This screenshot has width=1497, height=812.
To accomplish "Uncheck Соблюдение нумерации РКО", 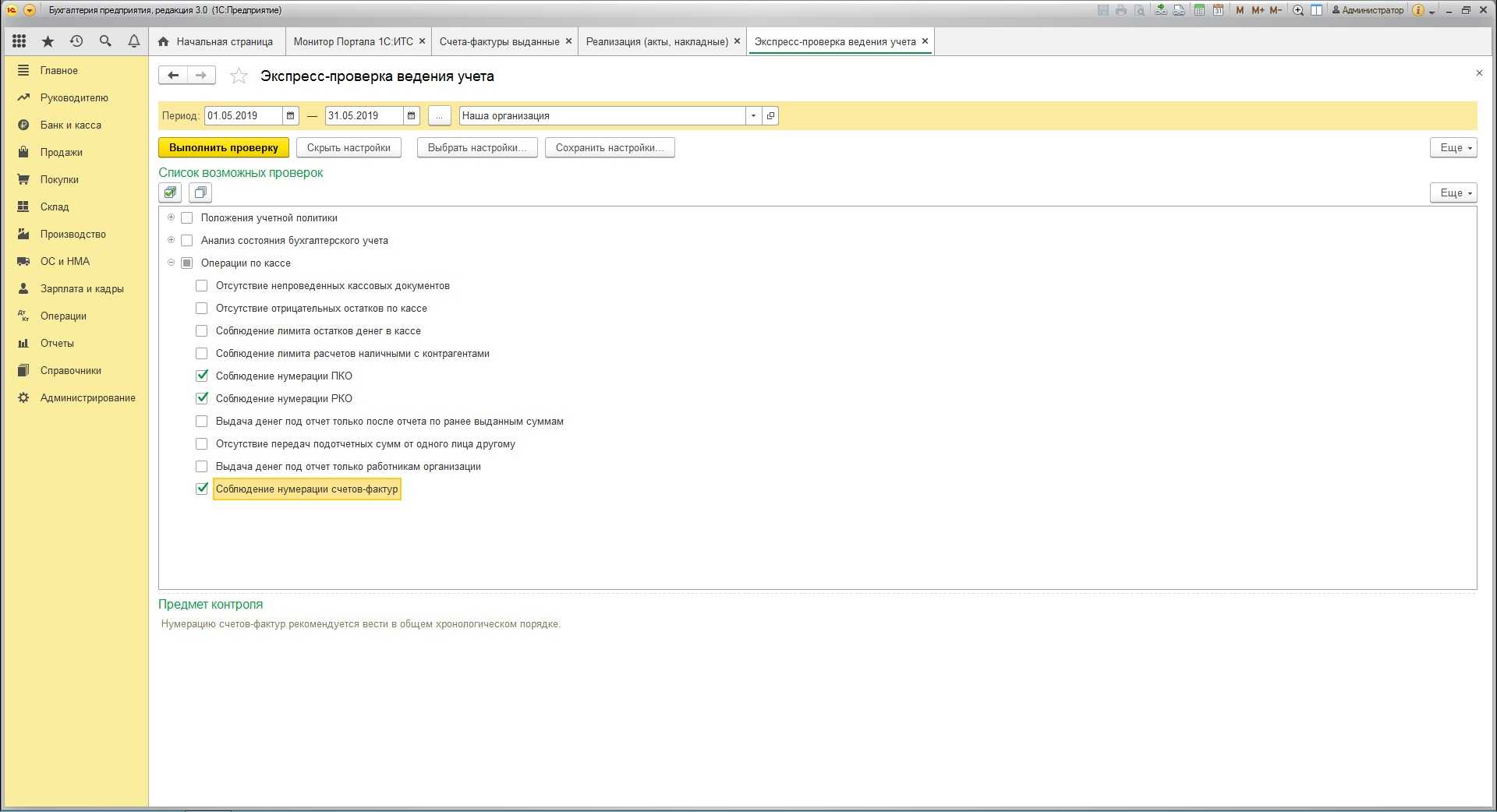I will click(202, 399).
